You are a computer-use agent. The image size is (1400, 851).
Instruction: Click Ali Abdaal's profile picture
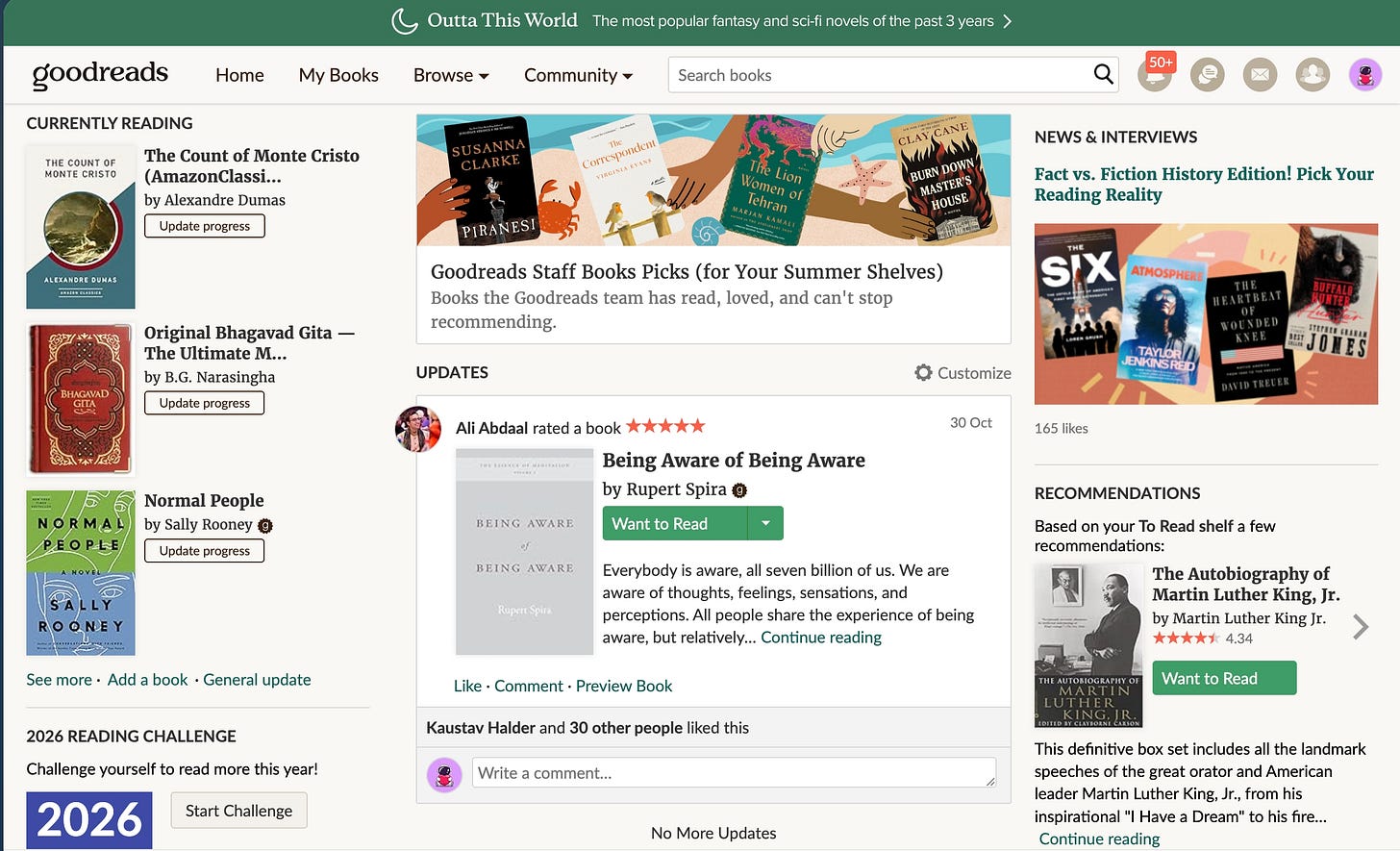tap(418, 429)
